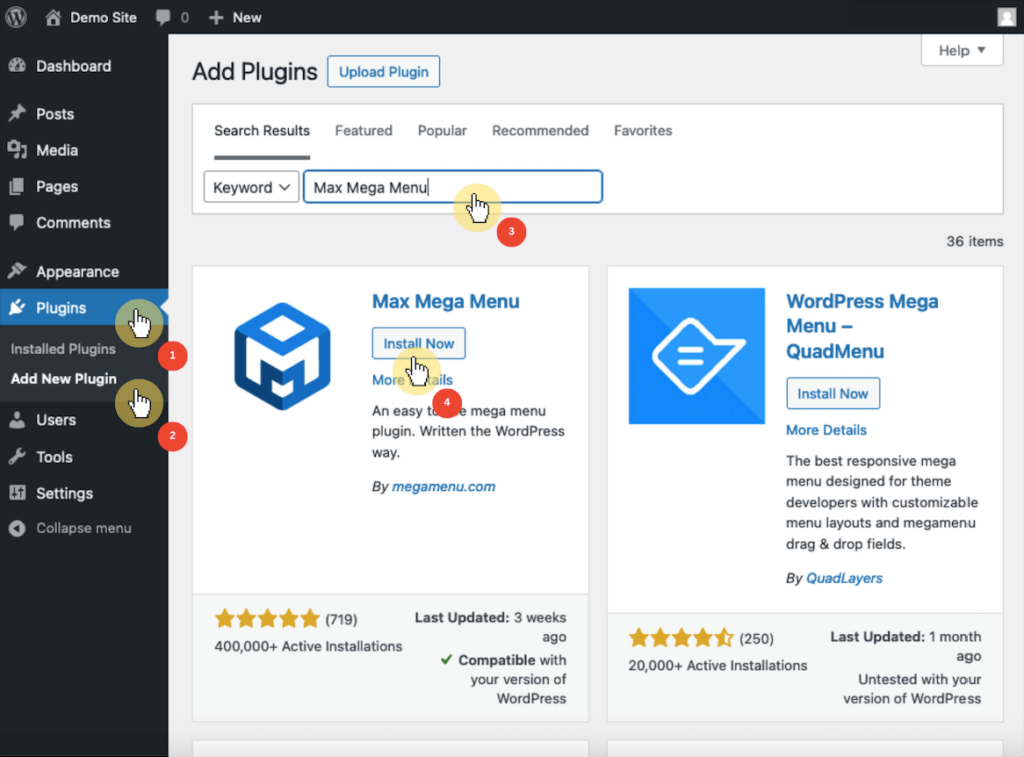Click the Dashboard gauge icon
This screenshot has width=1024, height=757.
point(17,66)
